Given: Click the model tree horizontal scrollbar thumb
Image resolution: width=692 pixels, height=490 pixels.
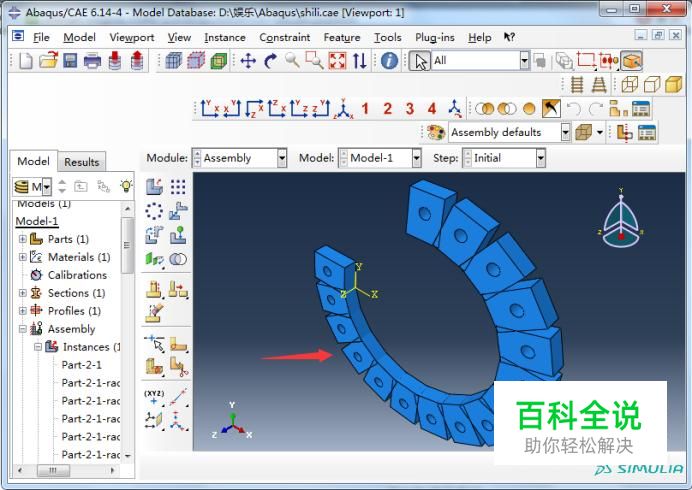Looking at the screenshot, I should (53, 471).
